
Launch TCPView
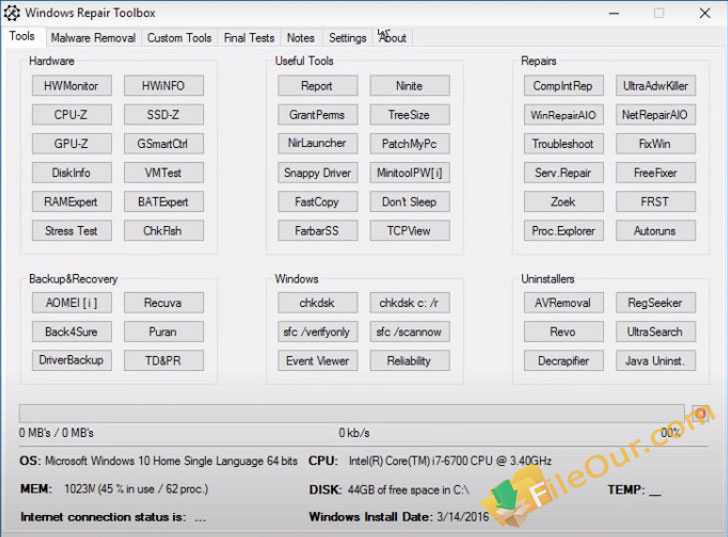point(410,231)
